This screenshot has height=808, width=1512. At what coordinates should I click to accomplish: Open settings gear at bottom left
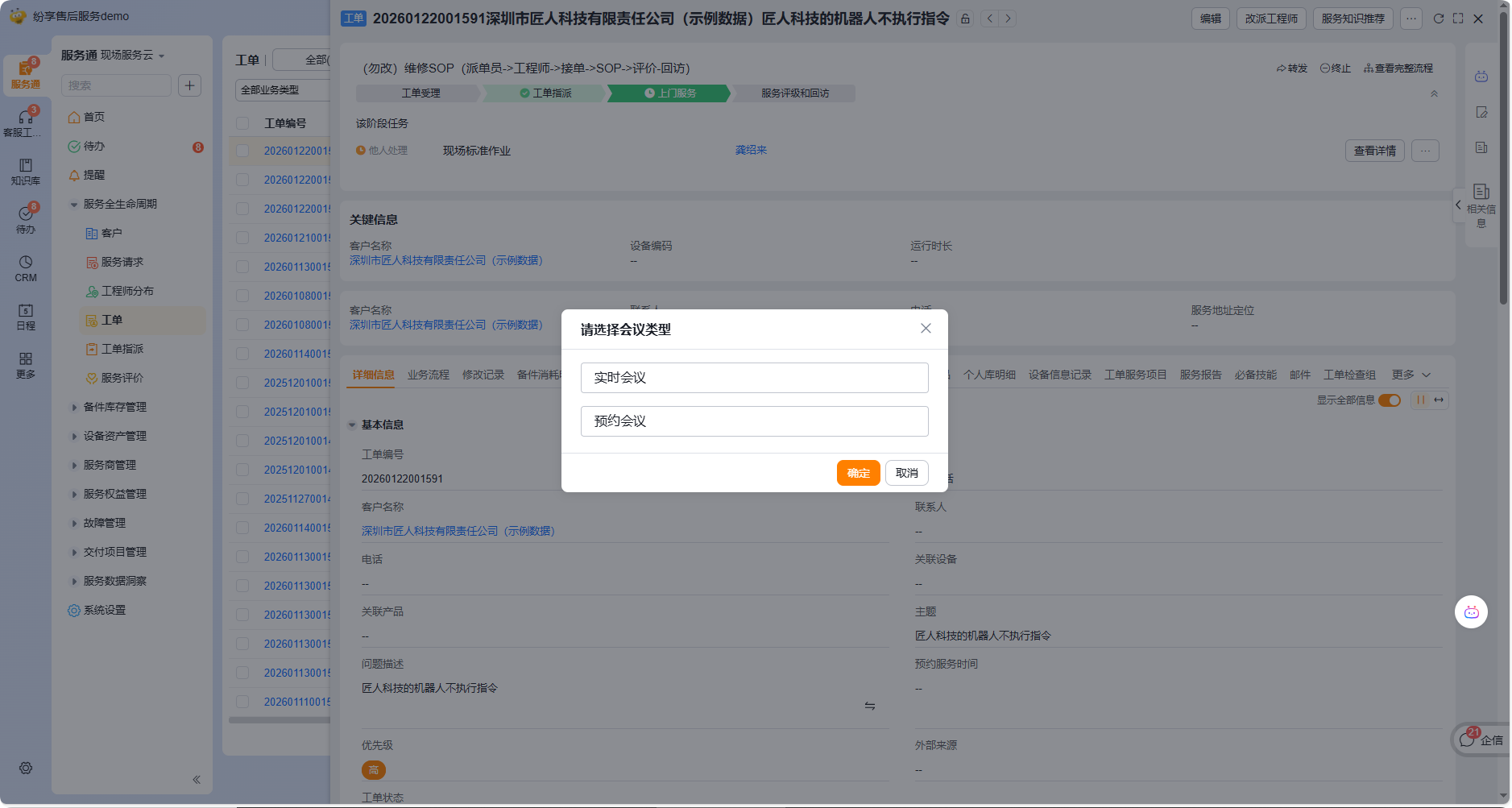coord(26,768)
